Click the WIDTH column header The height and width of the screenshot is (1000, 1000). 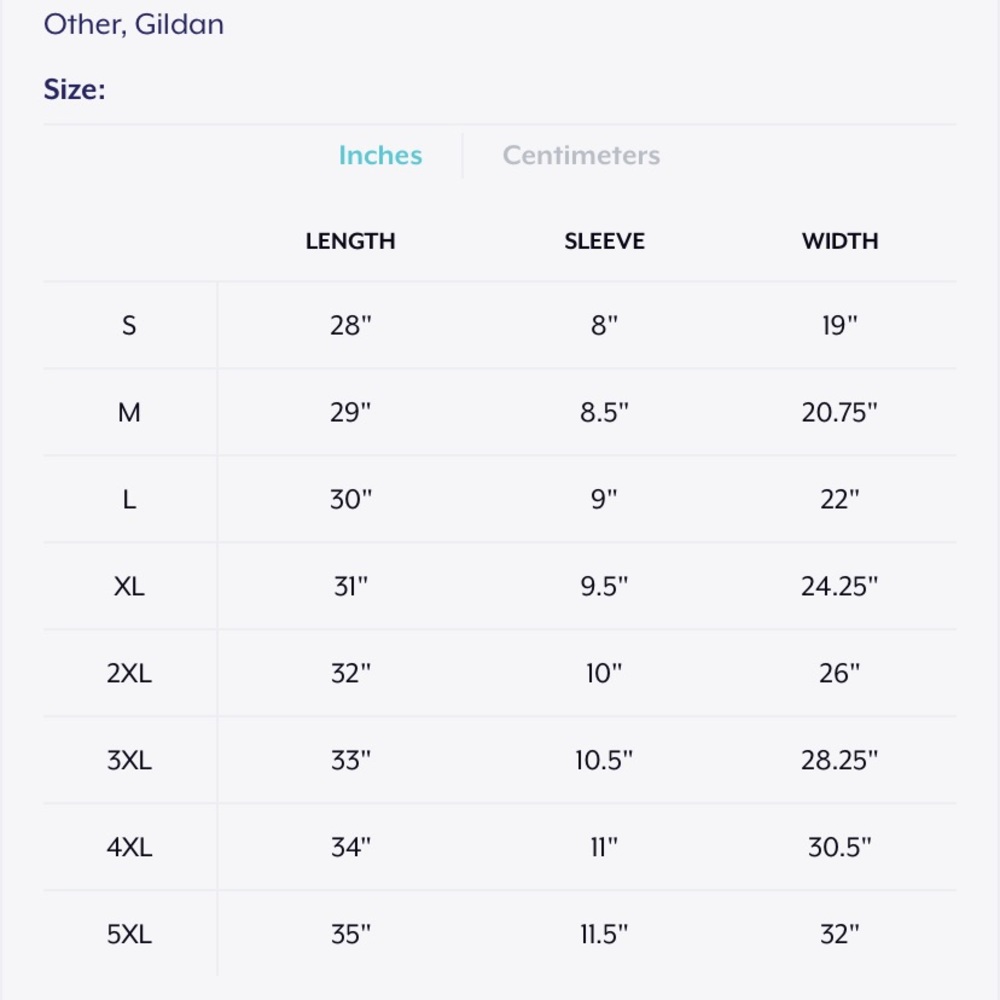point(840,241)
